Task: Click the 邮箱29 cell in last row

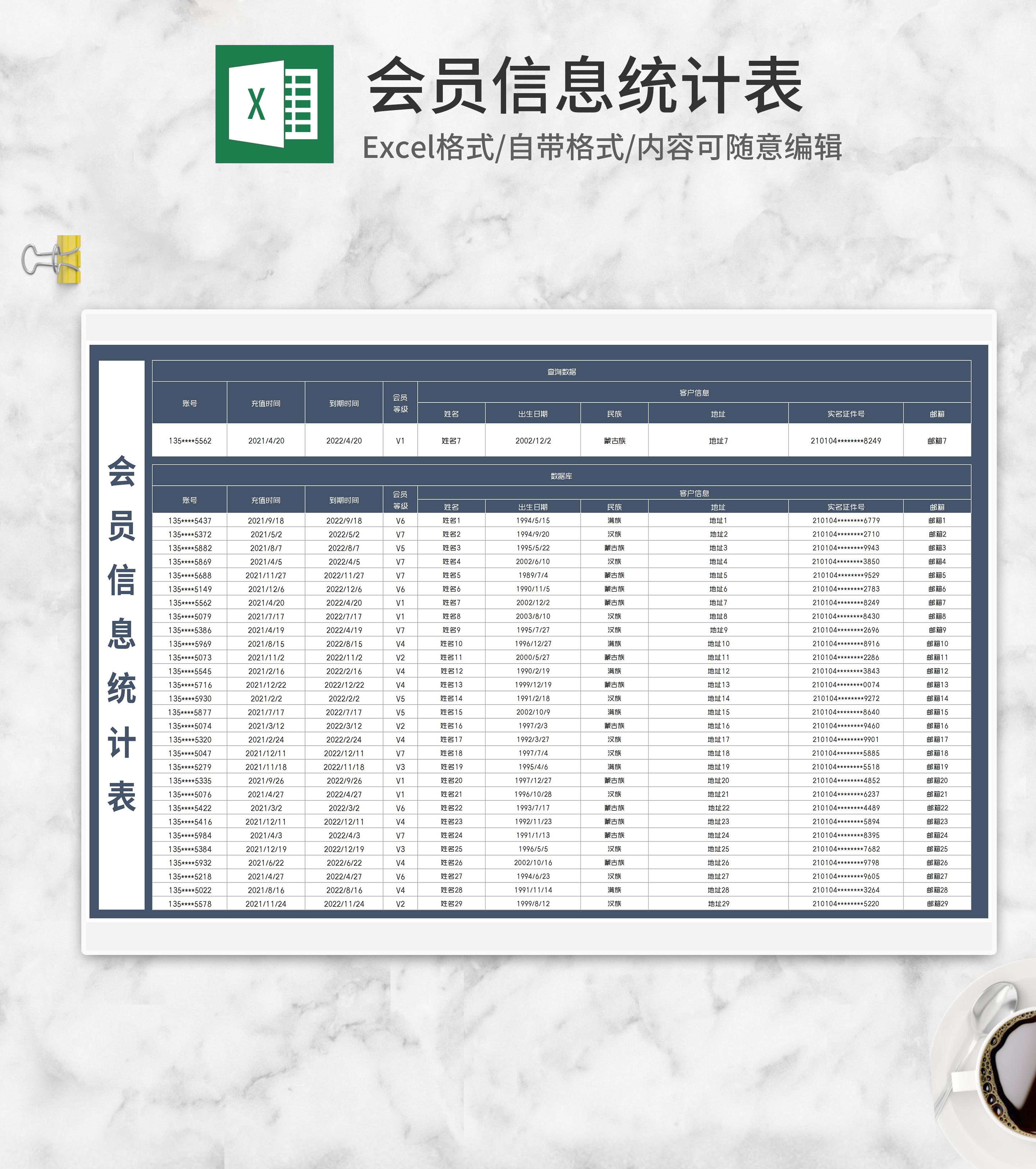Action: point(936,904)
